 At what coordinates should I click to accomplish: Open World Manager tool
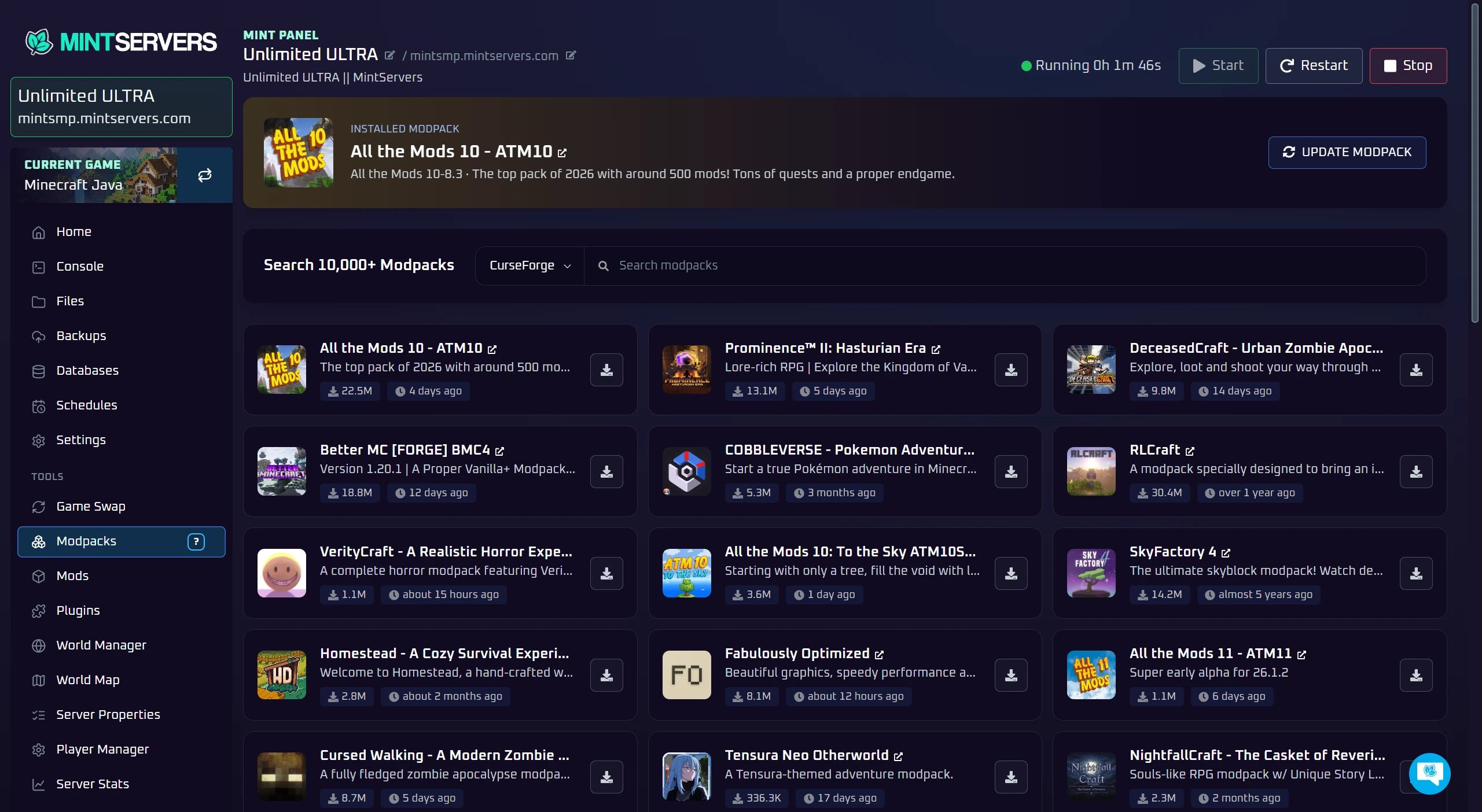(x=122, y=645)
